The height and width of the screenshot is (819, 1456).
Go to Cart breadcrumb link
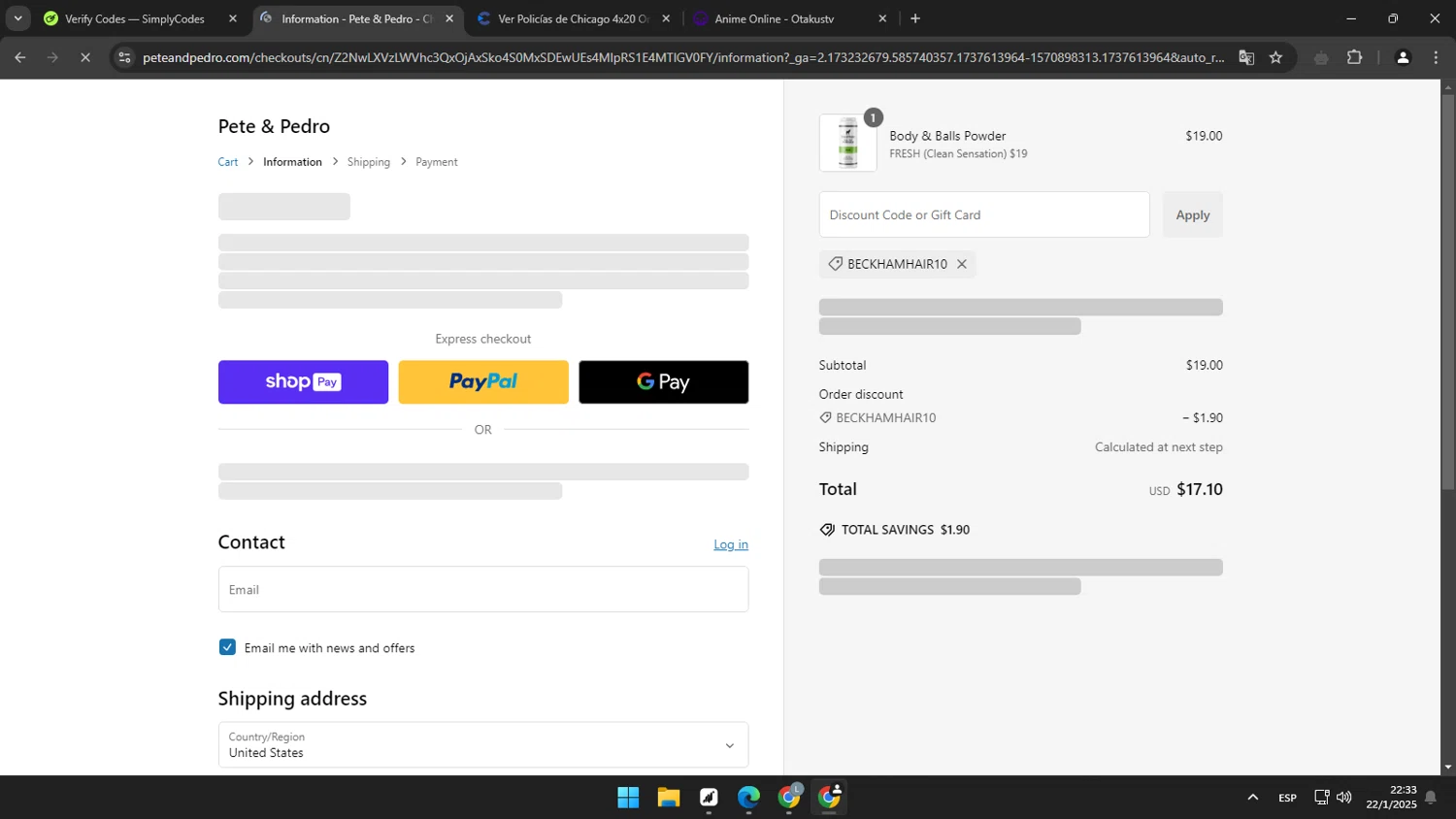[228, 162]
